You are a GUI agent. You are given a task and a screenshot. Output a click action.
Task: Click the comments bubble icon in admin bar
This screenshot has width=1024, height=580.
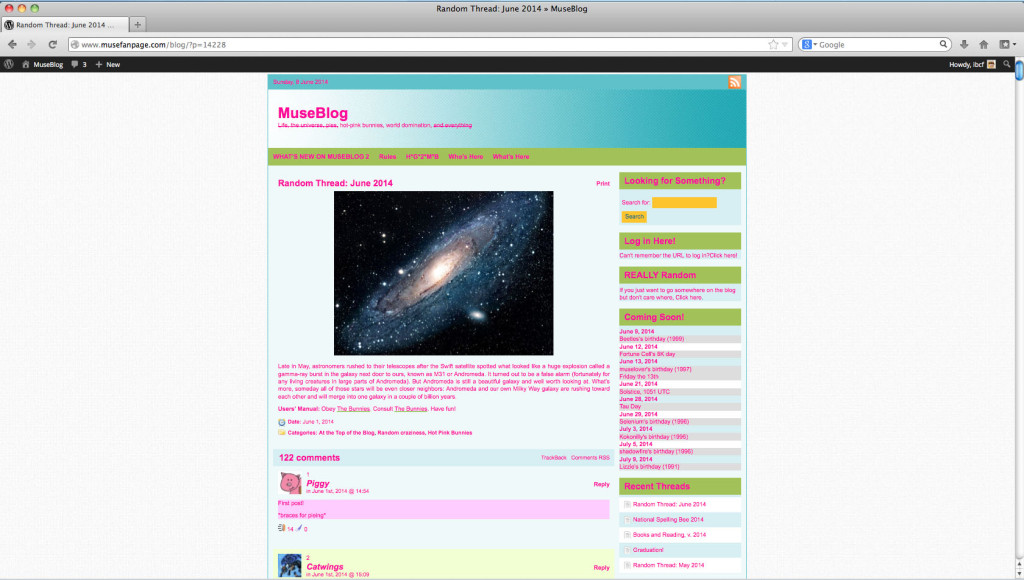[75, 64]
